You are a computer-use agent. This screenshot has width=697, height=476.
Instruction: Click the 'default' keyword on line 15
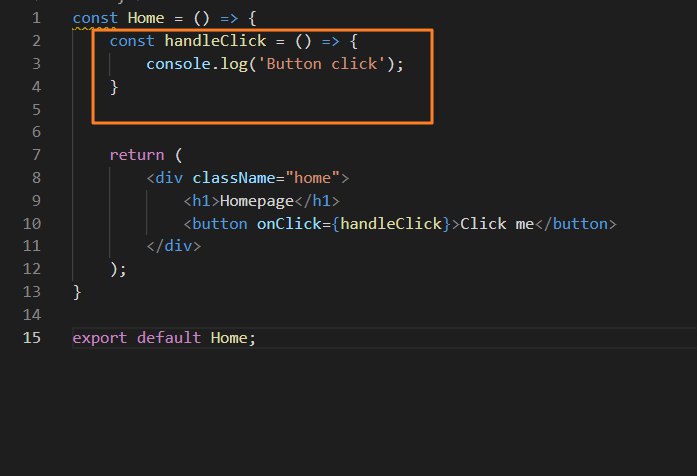pos(169,338)
